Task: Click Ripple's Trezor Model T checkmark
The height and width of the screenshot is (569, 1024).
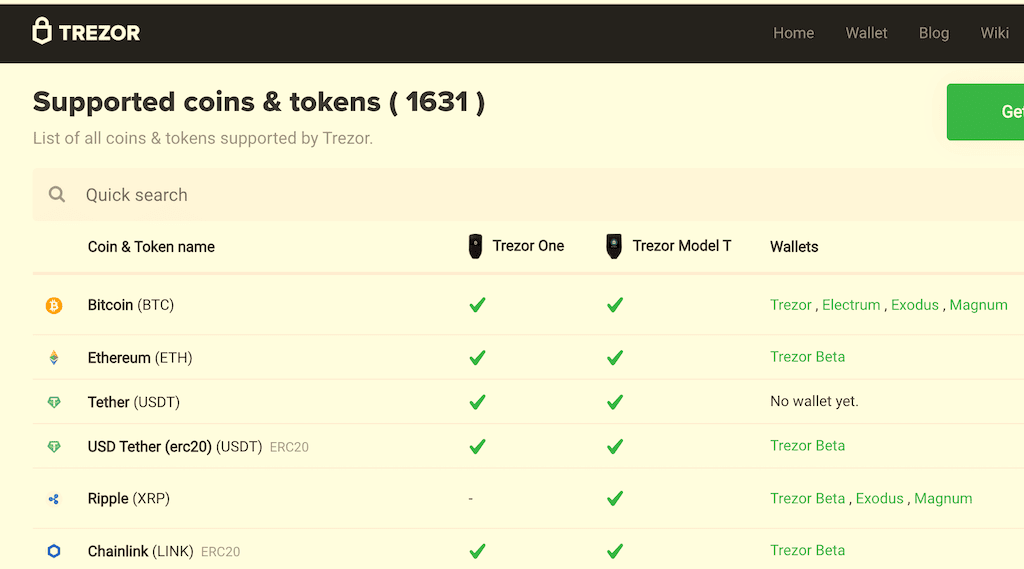Action: pyautogui.click(x=615, y=498)
